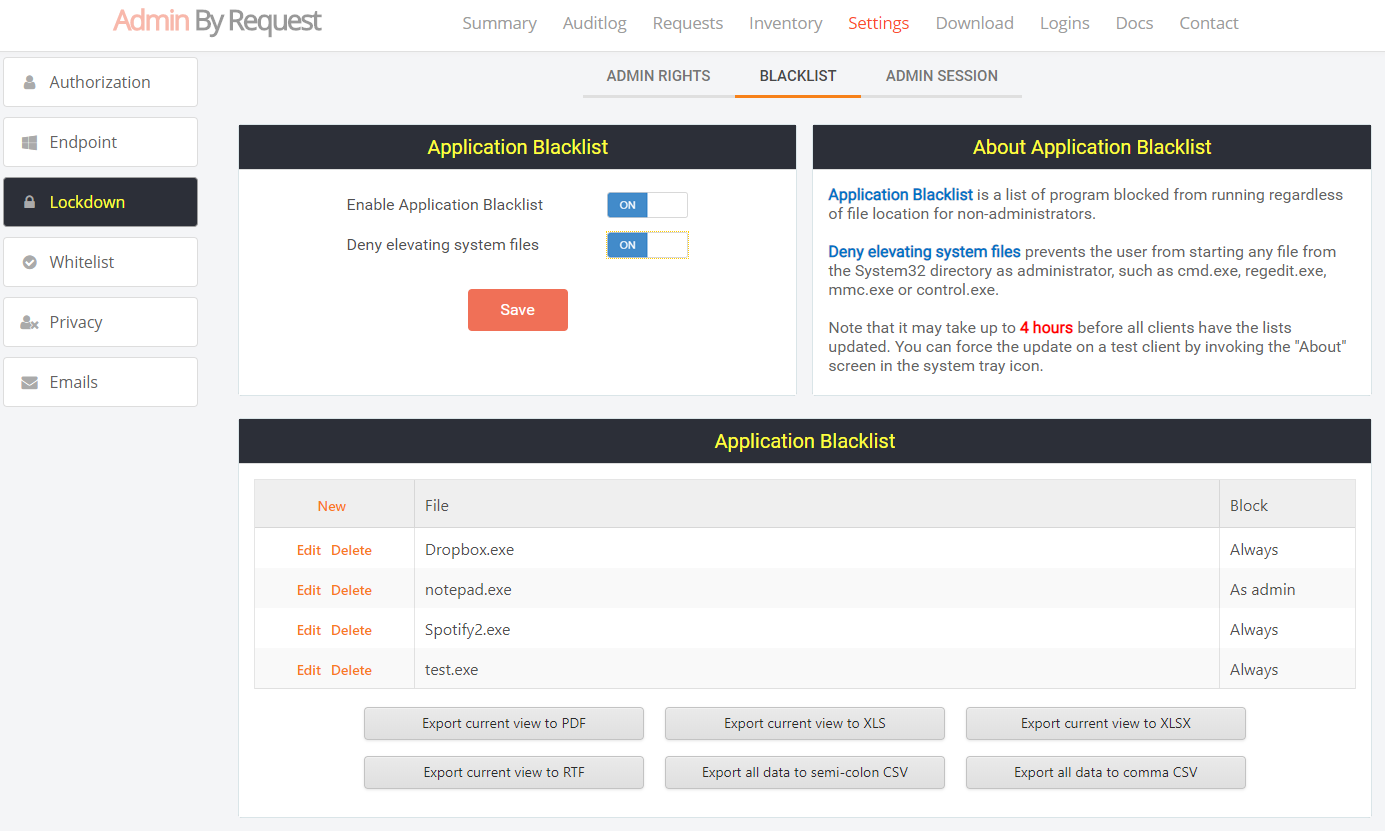Click the Admin By Request logo
The height and width of the screenshot is (831, 1385).
(217, 22)
